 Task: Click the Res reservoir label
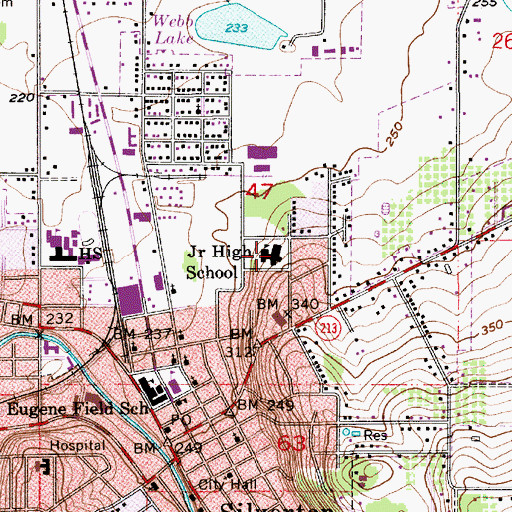375,435
